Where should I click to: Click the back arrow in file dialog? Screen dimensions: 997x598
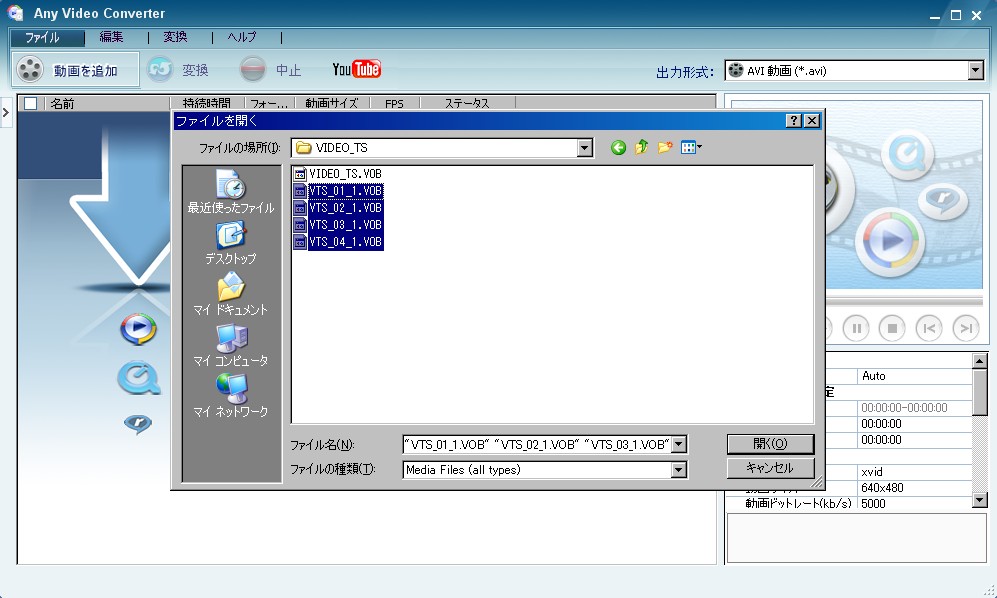(618, 148)
